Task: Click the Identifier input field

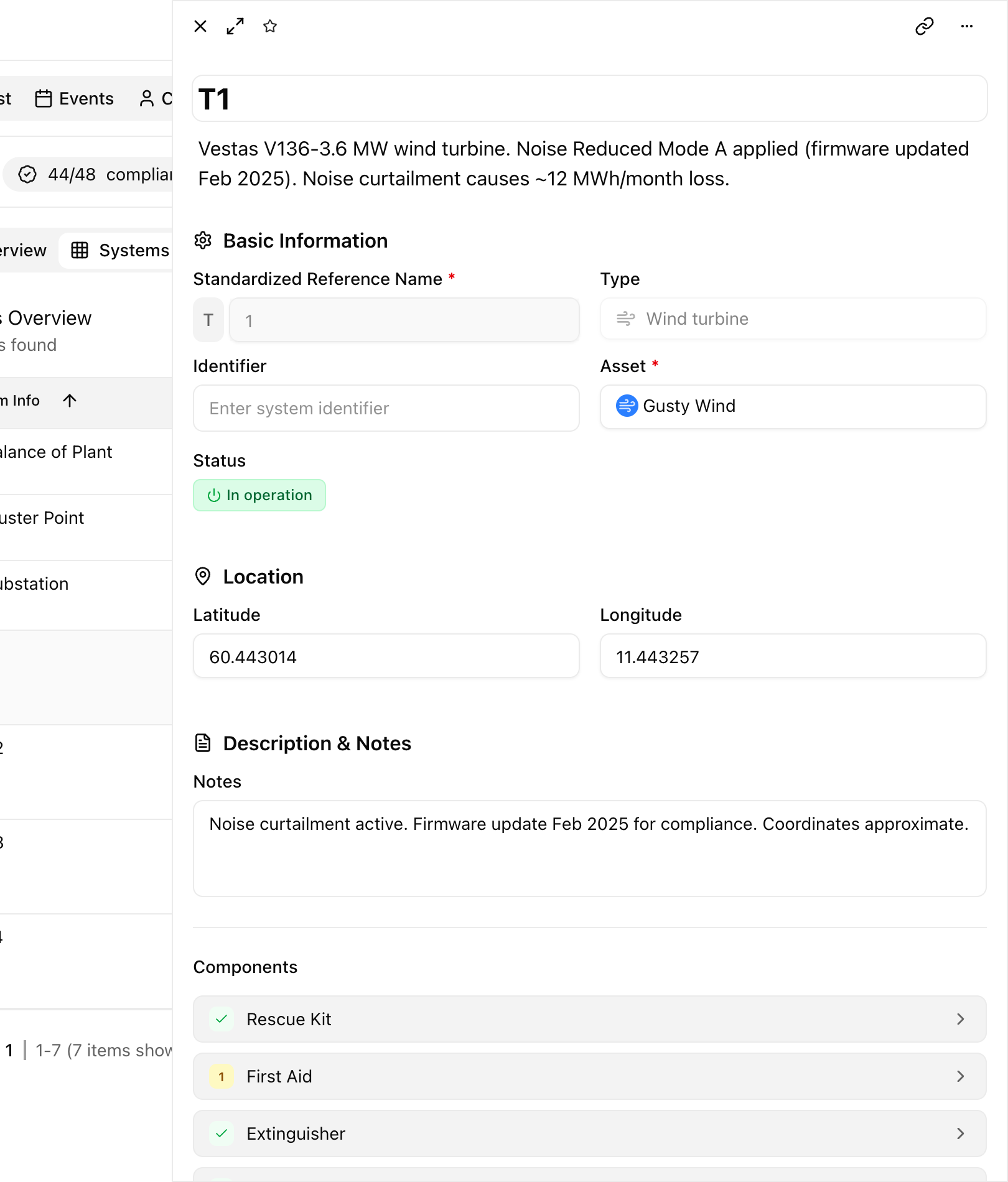Action: point(386,408)
